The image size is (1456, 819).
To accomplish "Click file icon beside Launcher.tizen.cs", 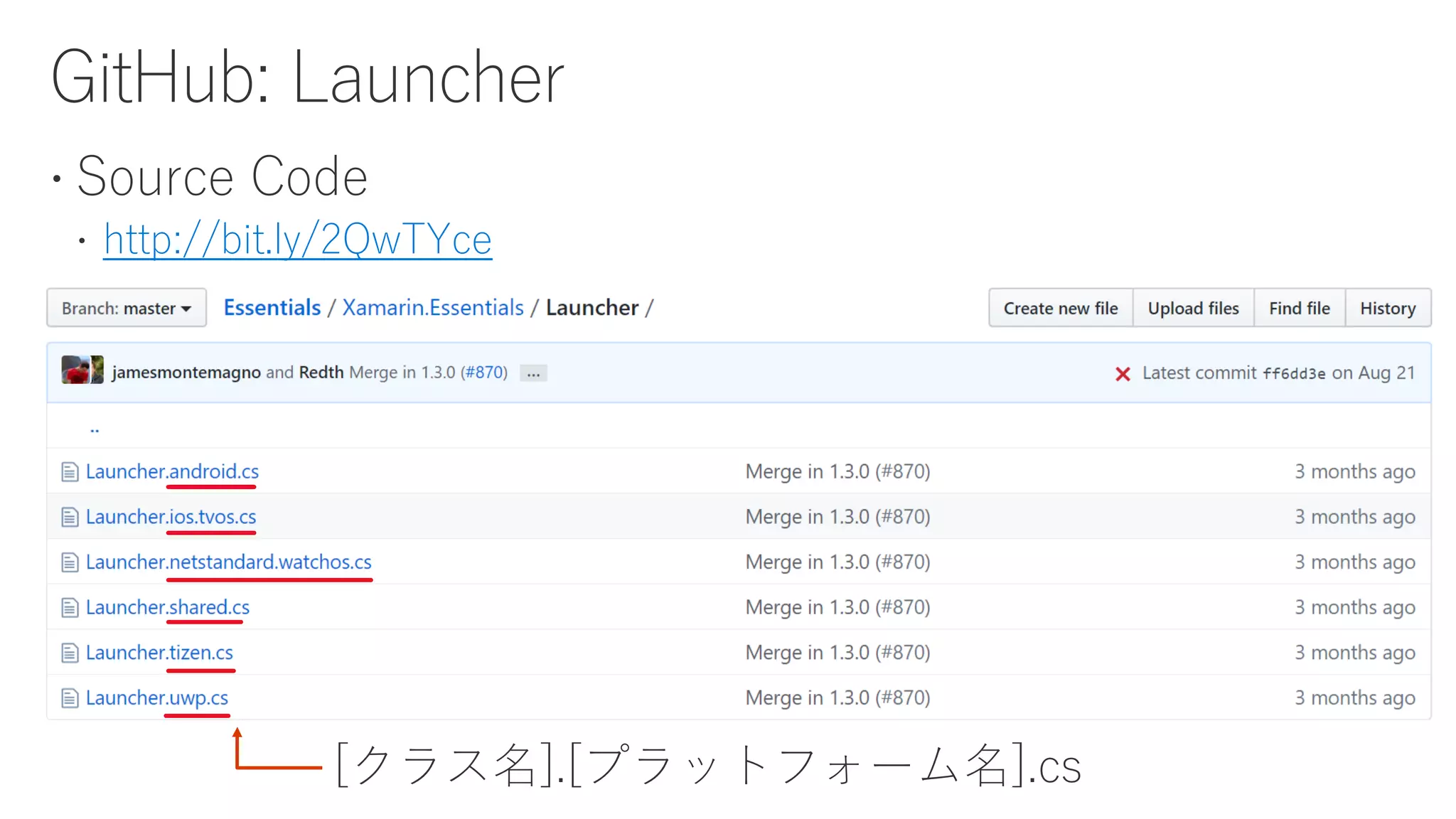I will (x=70, y=653).
